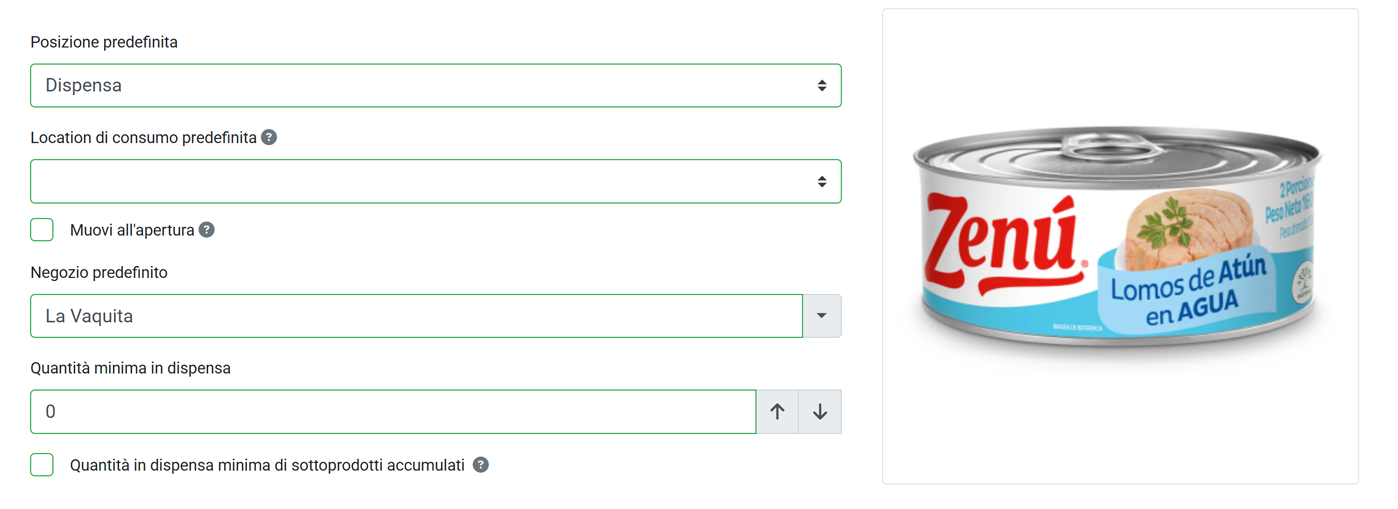Click the La Vaquita store combo box field
Viewport: 1398px width, 509px height.
coord(416,316)
